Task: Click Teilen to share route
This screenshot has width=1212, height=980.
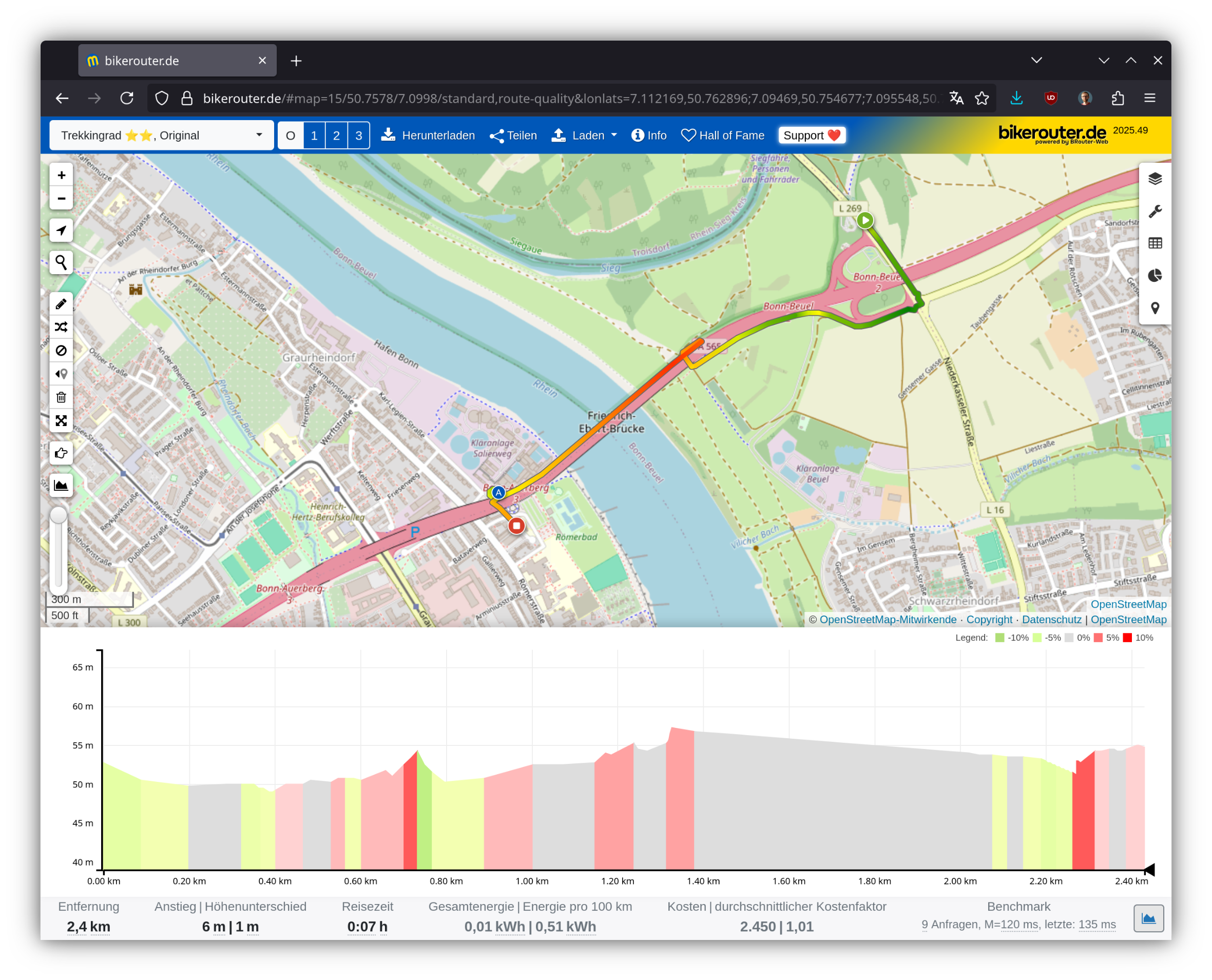Action: tap(513, 136)
